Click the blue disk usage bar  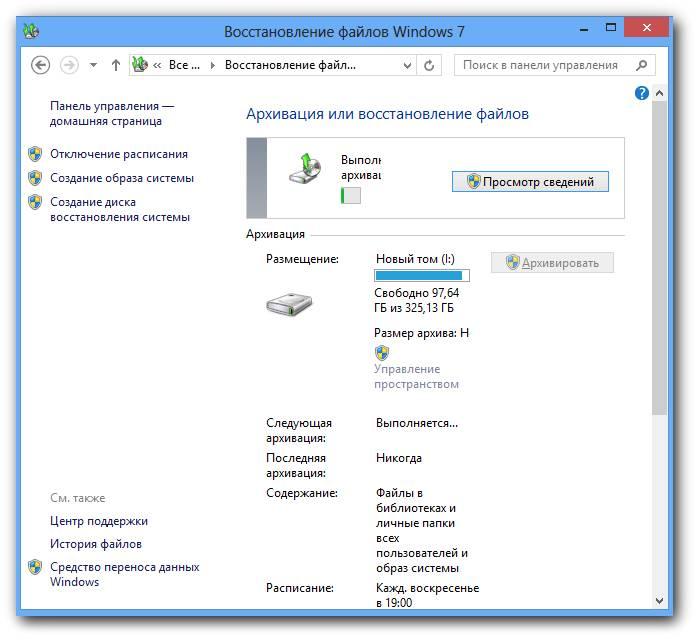point(422,276)
